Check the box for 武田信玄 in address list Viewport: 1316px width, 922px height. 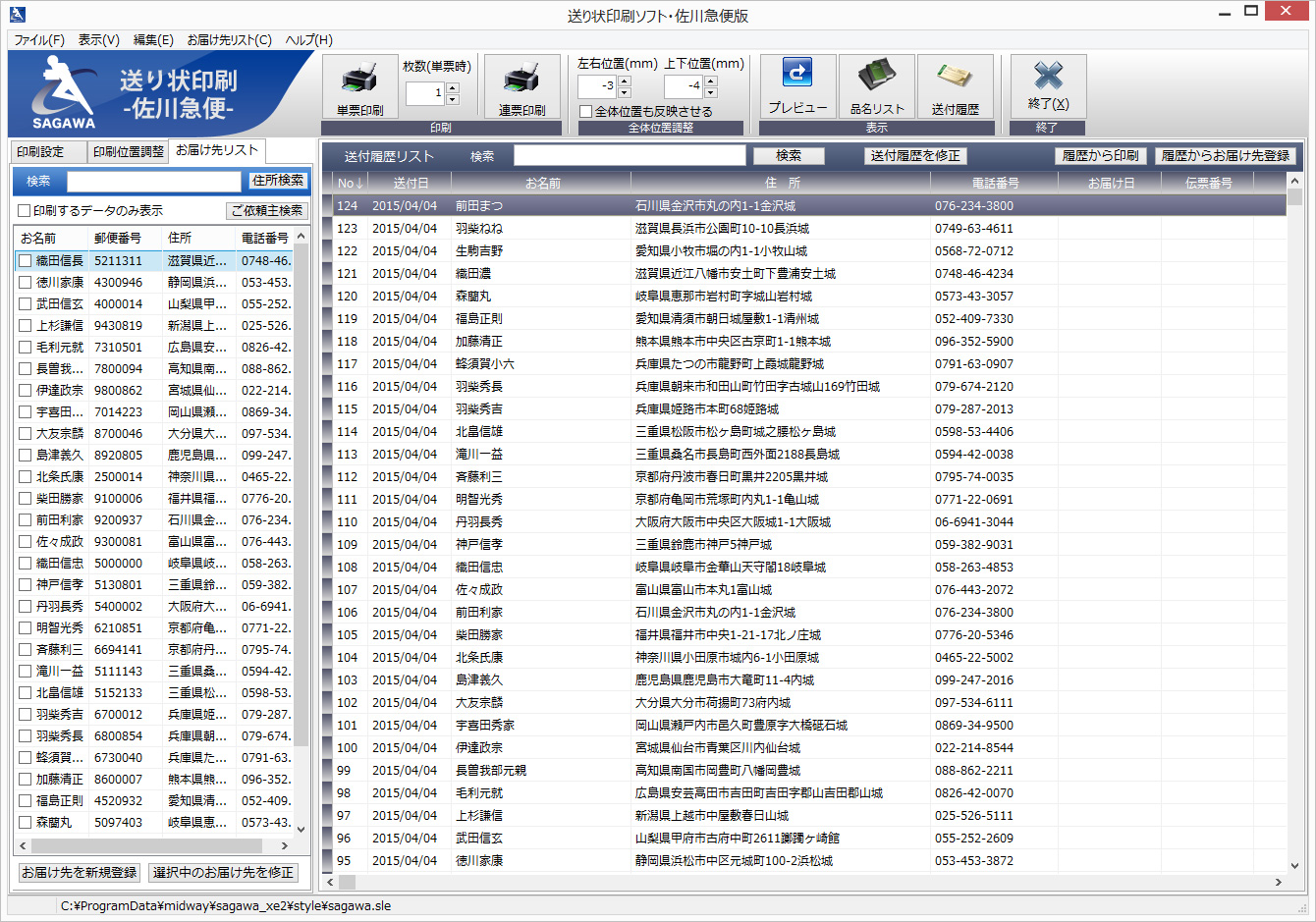[x=26, y=304]
